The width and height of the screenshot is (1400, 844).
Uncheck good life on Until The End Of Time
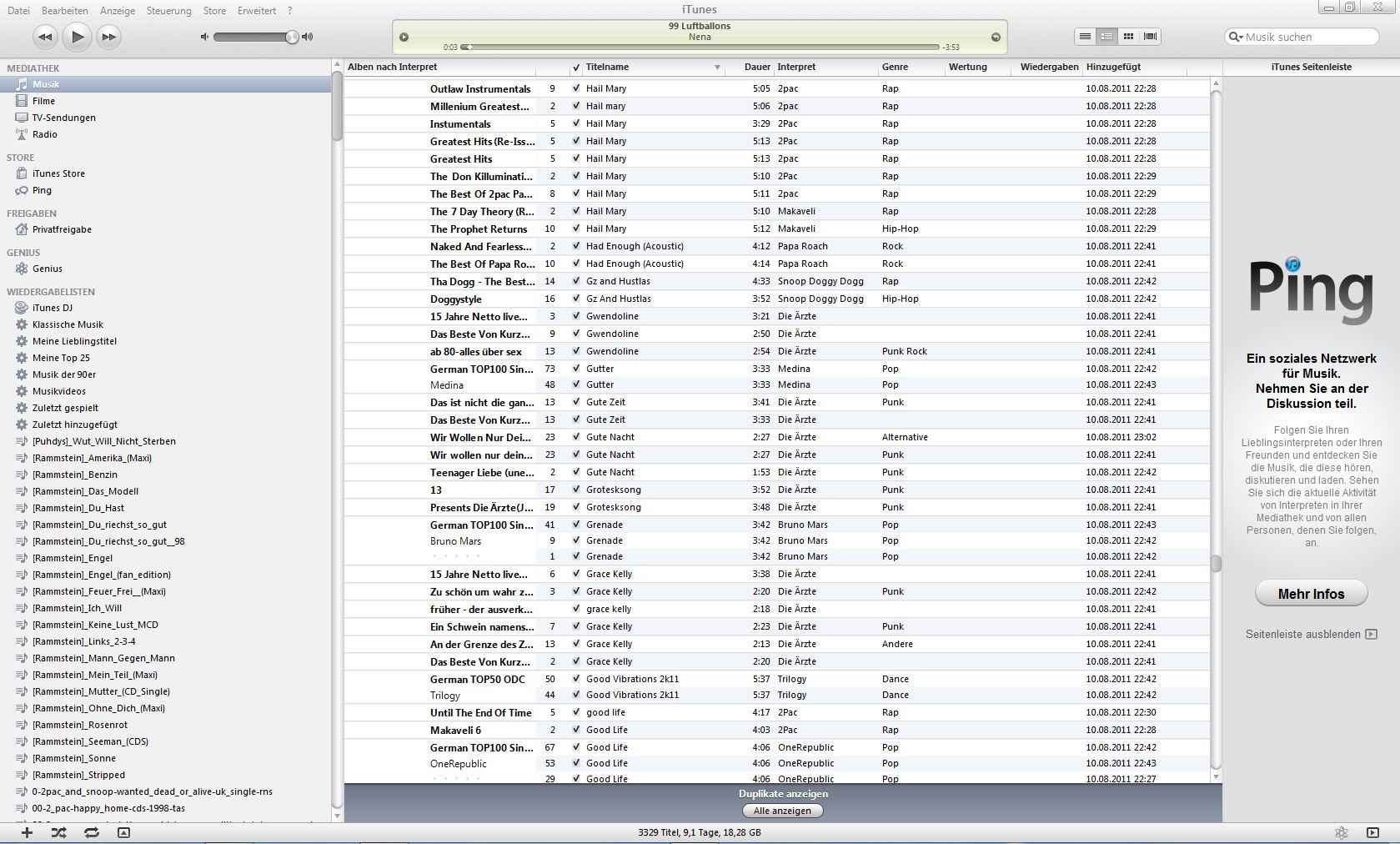576,712
